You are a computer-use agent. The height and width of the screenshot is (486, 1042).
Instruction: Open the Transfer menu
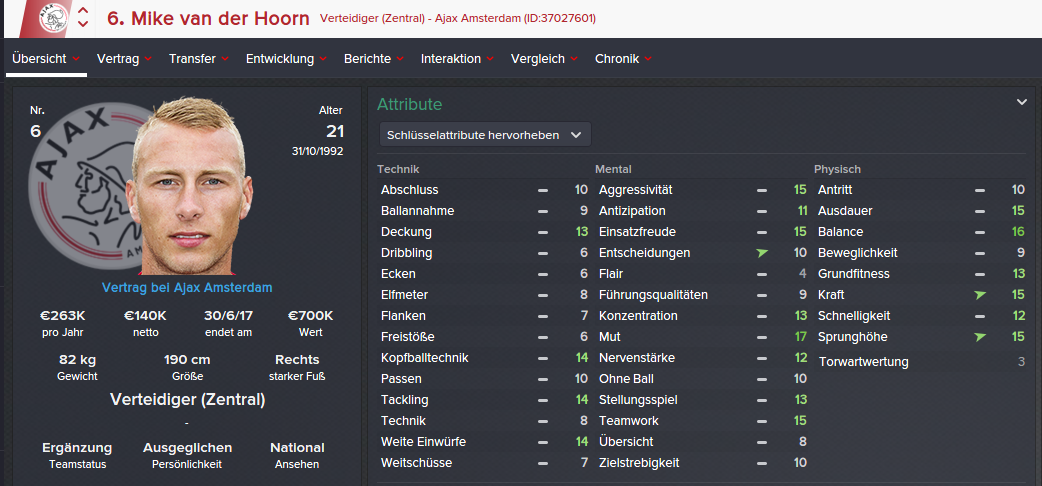(199, 59)
